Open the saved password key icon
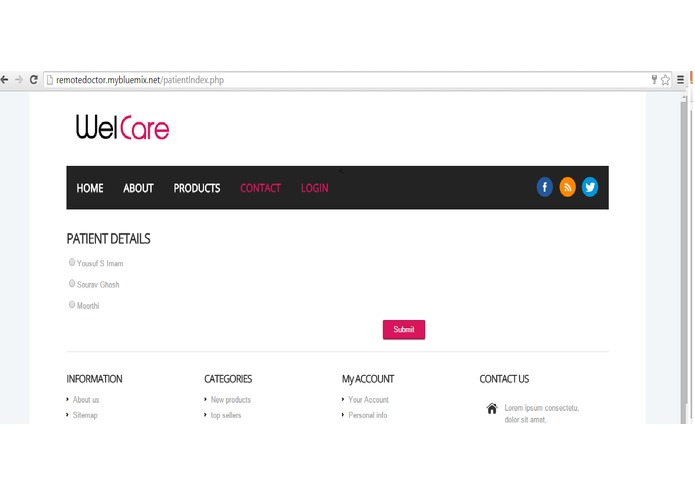Screen dimensions: 695x494 click(x=654, y=80)
